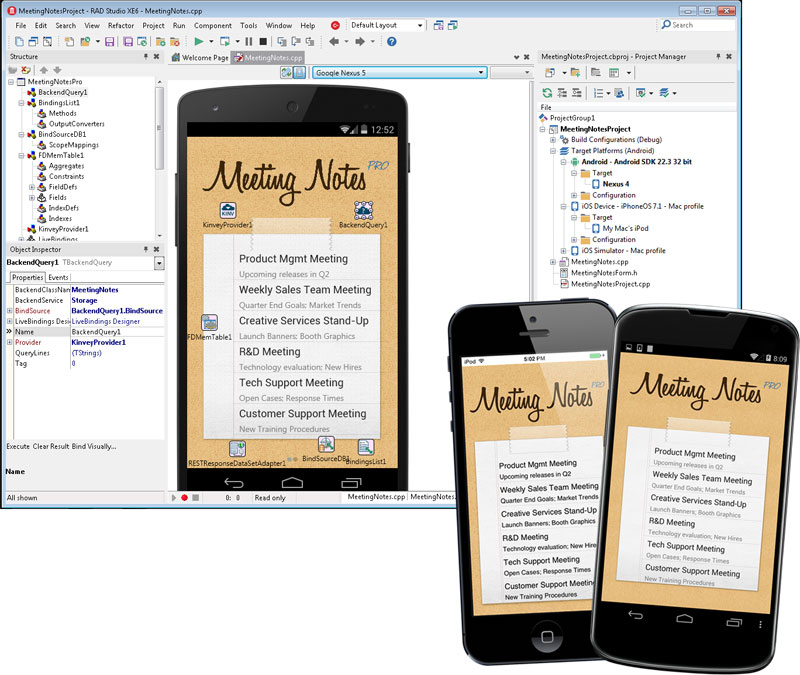Image resolution: width=800 pixels, height=675 pixels.
Task: Click the green Refresh icon in Project Manager
Action: tap(546, 92)
